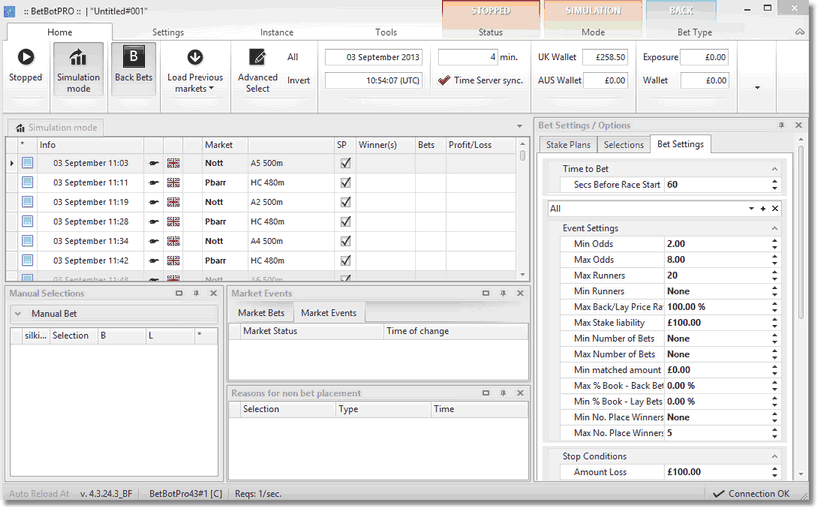The height and width of the screenshot is (509, 818).
Task: Close the Market Events panel
Action: pos(520,293)
